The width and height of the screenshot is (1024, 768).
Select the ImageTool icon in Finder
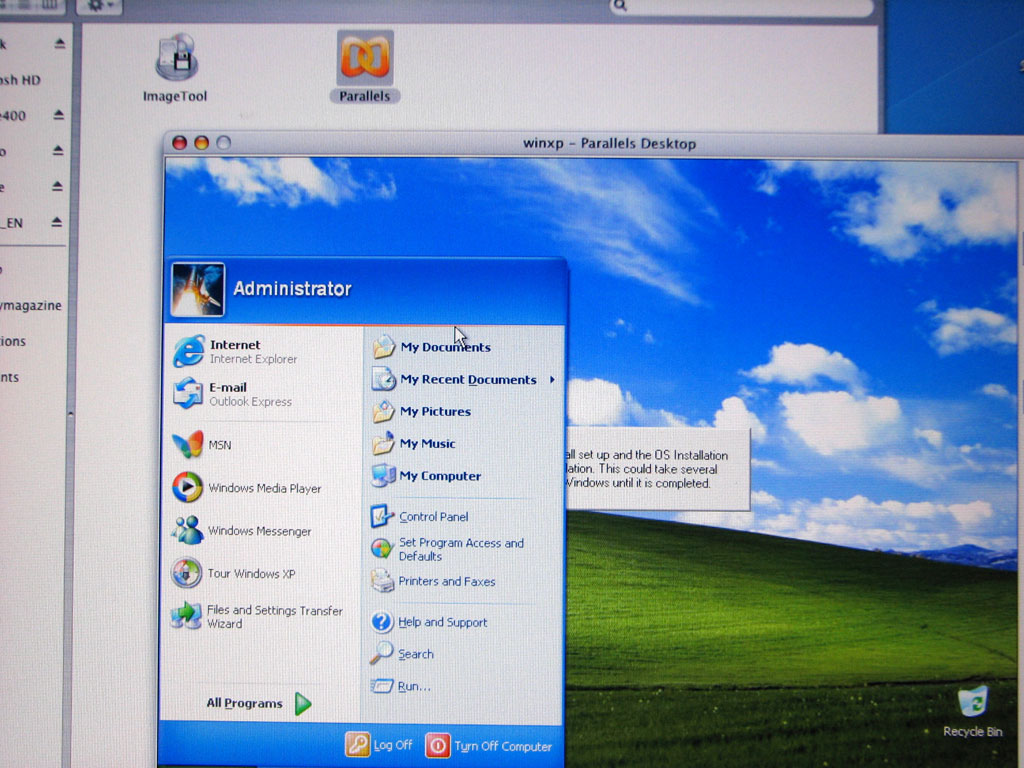point(176,57)
